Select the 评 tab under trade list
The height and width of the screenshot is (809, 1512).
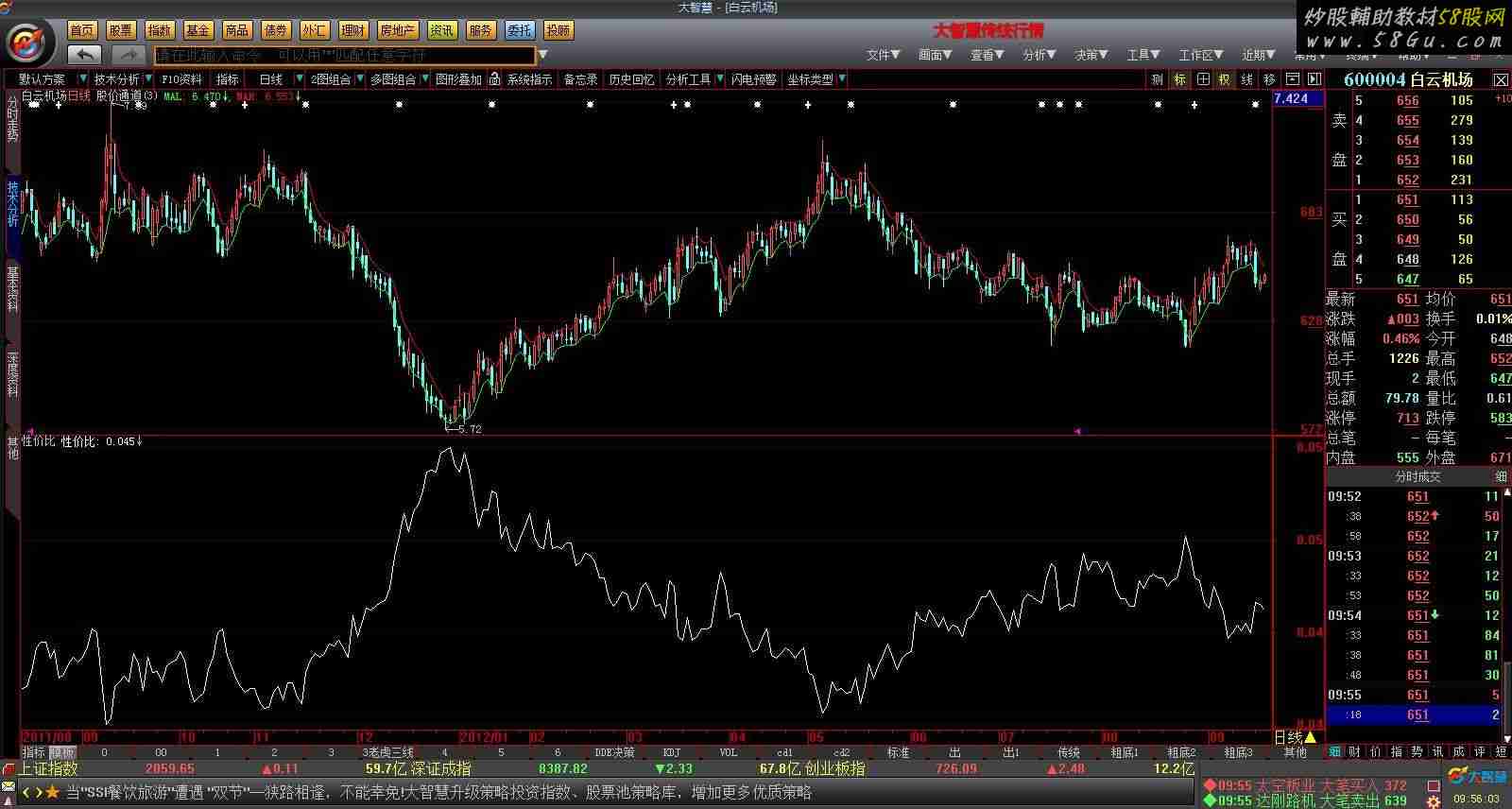tap(1480, 752)
